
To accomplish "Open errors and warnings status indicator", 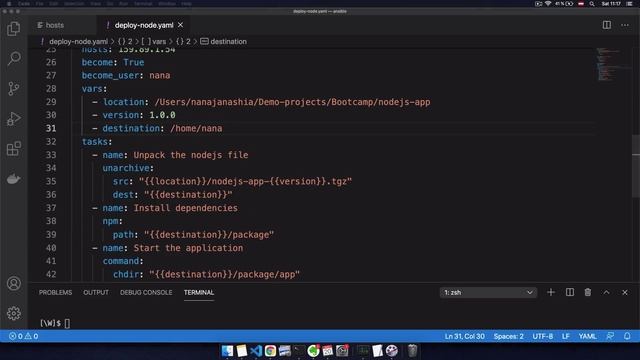I will coord(24,336).
